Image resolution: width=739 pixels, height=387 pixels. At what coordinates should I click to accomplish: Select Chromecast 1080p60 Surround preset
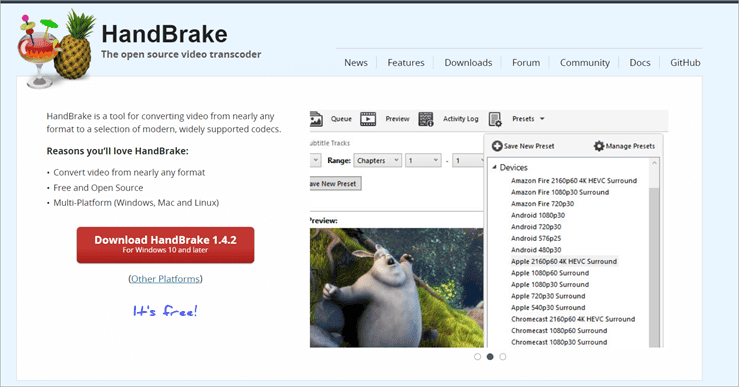point(559,331)
